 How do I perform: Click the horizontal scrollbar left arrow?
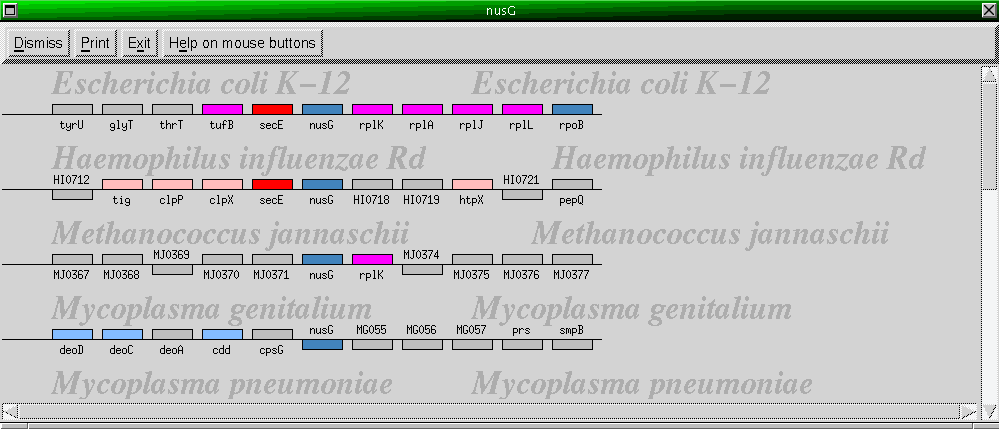point(9,411)
